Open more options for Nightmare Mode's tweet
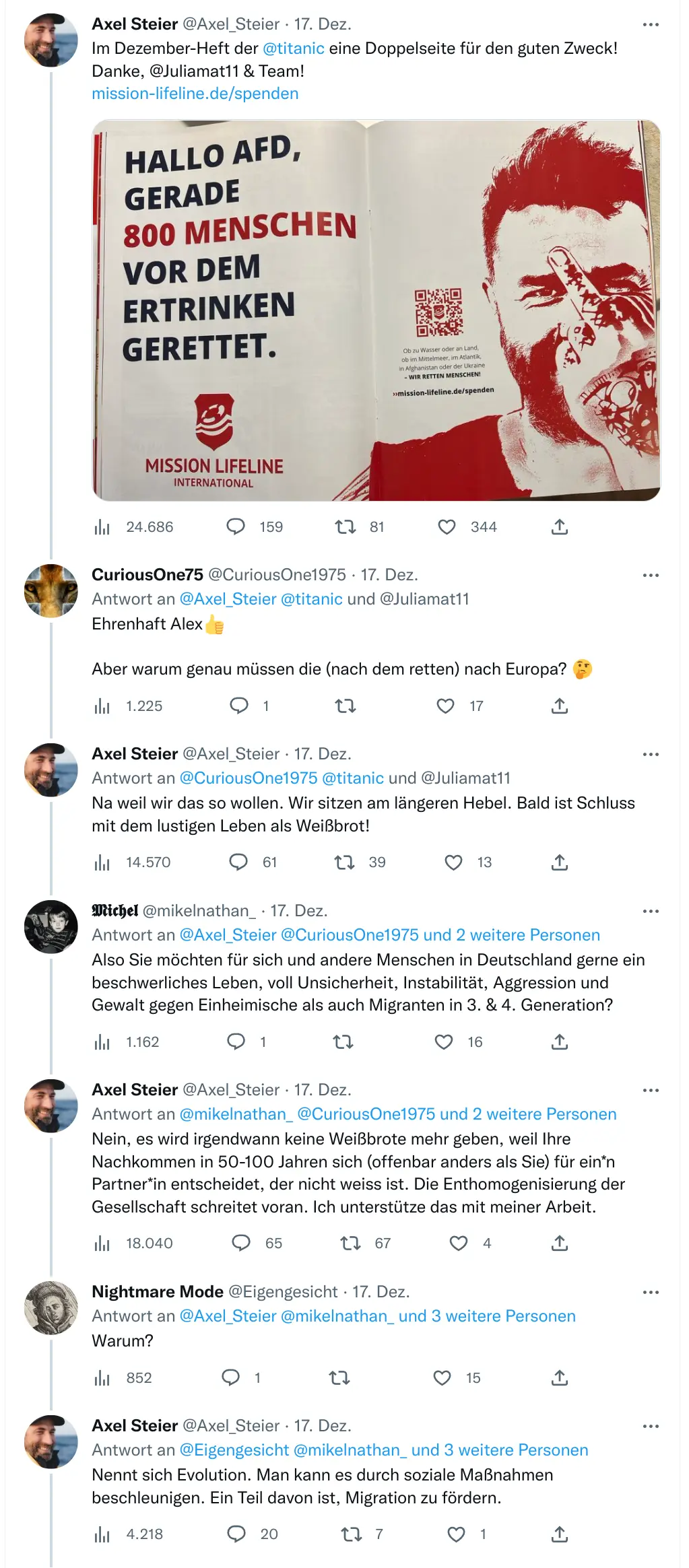The width and height of the screenshot is (689, 1568). 651,1293
